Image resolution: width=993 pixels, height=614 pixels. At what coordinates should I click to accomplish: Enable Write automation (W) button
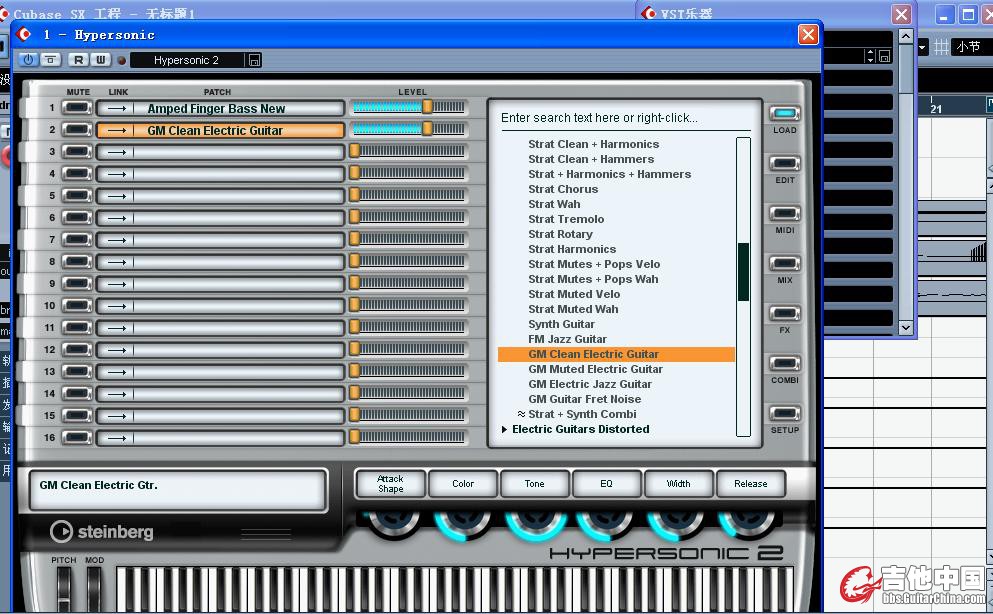101,60
